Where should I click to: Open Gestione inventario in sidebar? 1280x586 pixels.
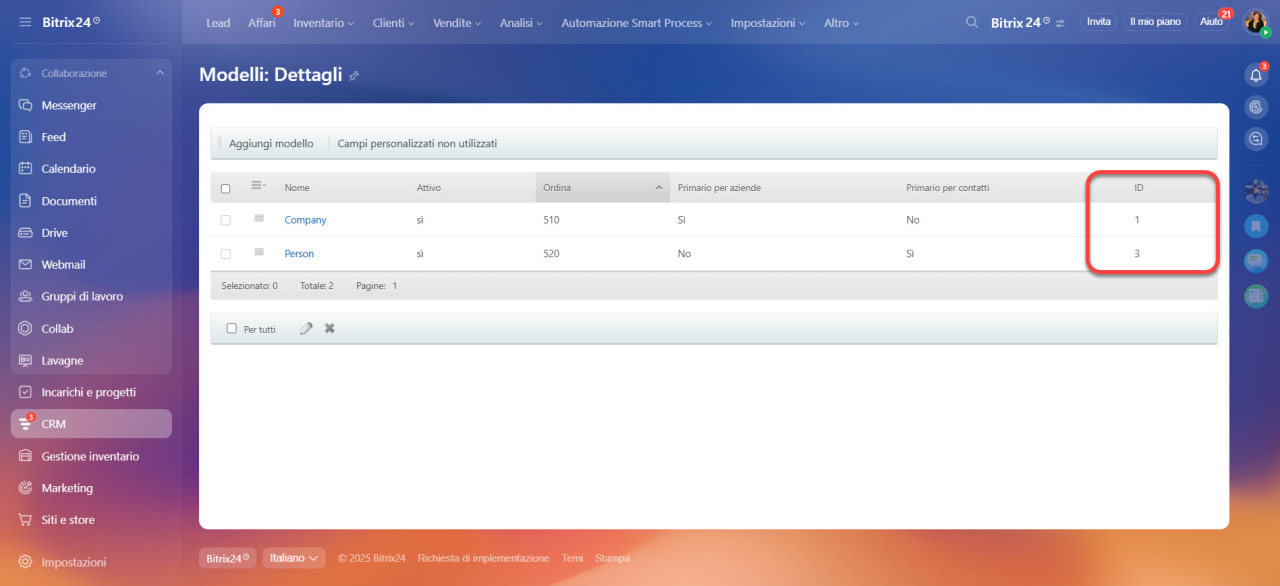(x=91, y=456)
